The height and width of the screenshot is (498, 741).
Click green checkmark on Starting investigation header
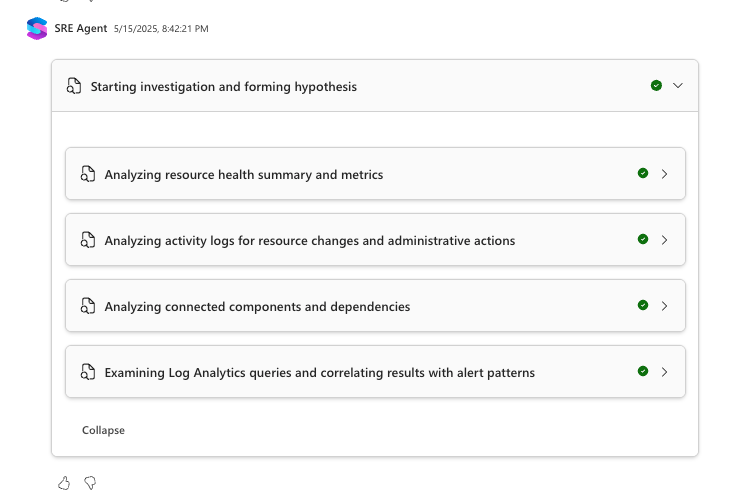point(656,86)
